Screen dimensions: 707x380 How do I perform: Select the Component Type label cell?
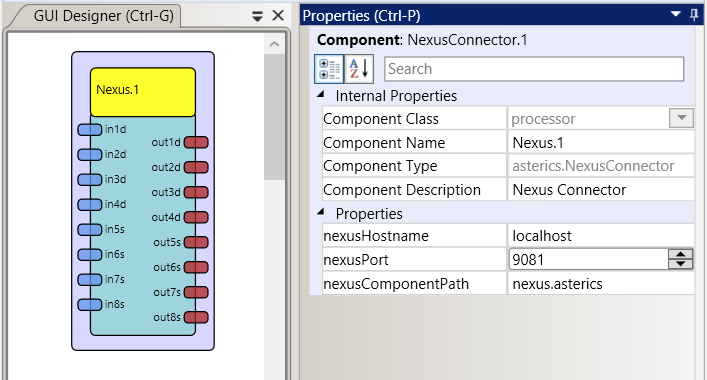point(414,166)
